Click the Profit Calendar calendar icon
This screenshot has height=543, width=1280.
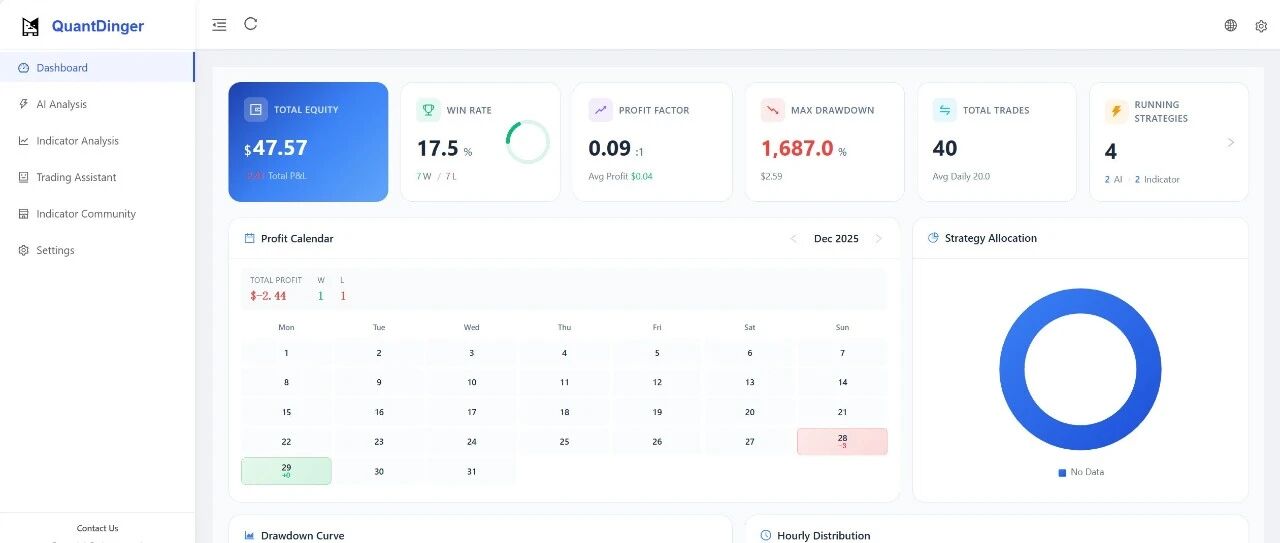coord(250,238)
